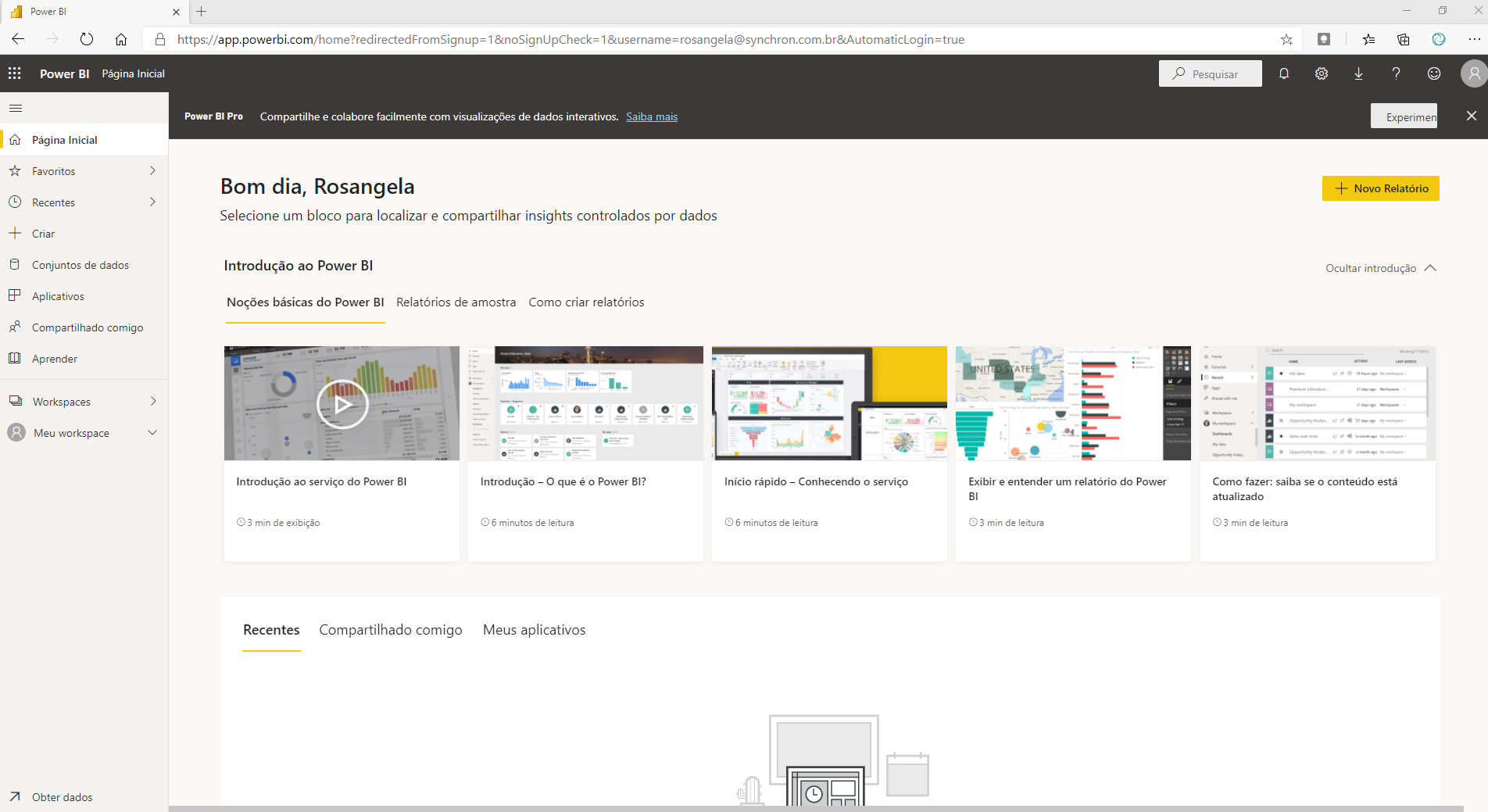1488x812 pixels.
Task: Click the Criar plus icon
Action: [x=15, y=233]
